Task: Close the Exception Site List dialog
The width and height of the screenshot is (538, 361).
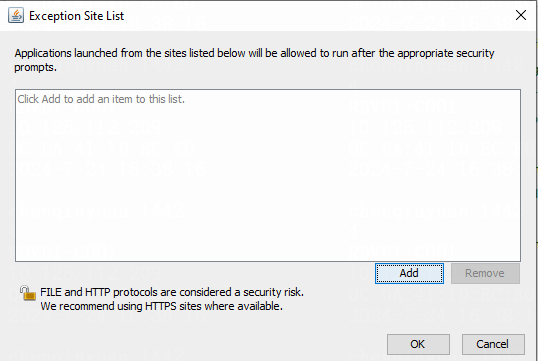Action: click(x=521, y=15)
